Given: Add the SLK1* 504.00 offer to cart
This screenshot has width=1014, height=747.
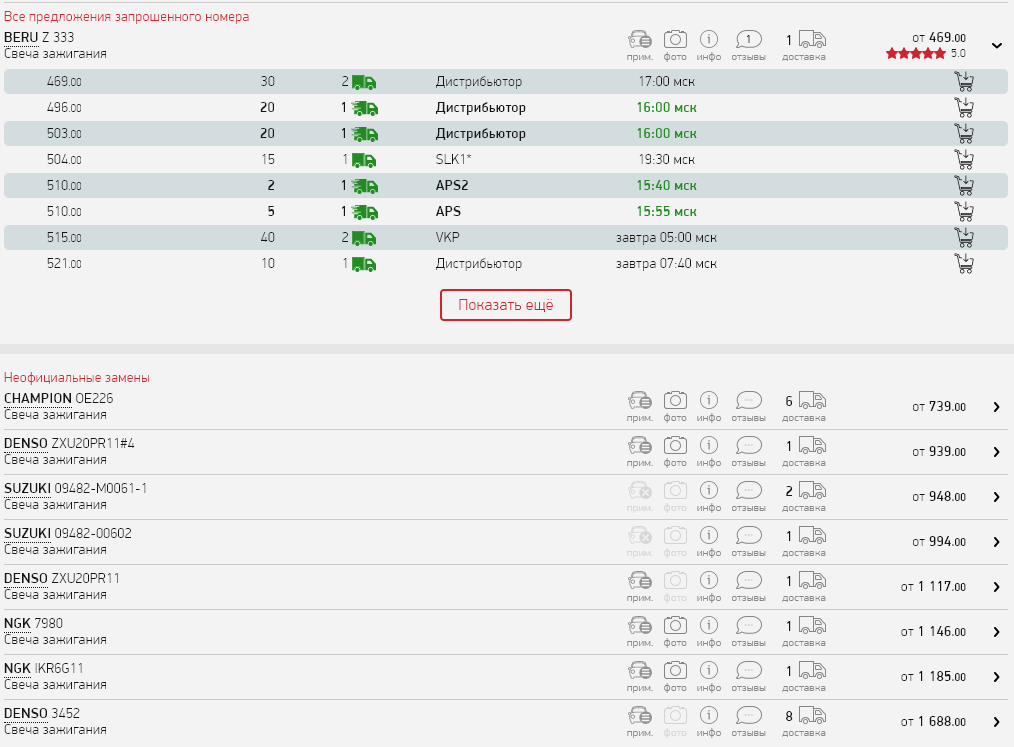Looking at the screenshot, I should tap(964, 159).
